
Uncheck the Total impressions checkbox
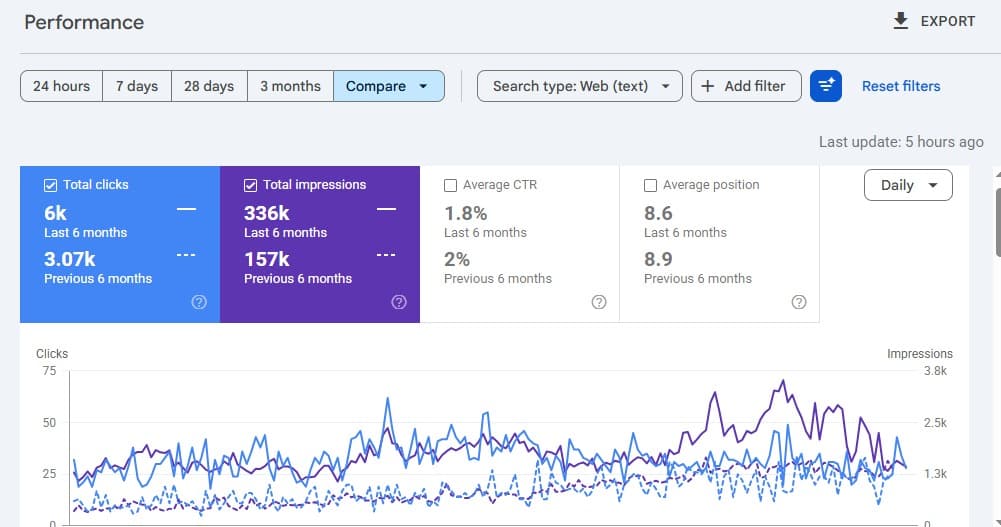pyautogui.click(x=250, y=185)
